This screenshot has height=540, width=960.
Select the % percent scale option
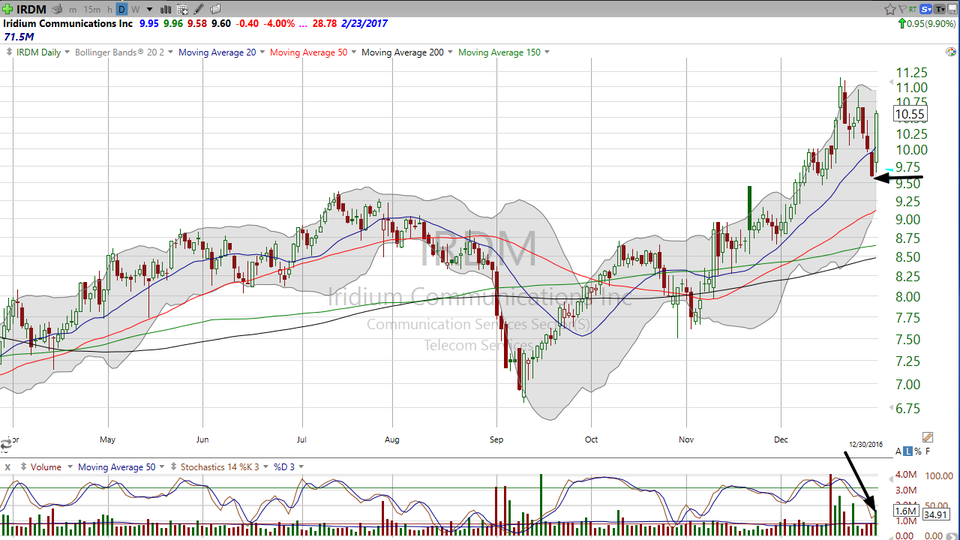click(x=918, y=451)
